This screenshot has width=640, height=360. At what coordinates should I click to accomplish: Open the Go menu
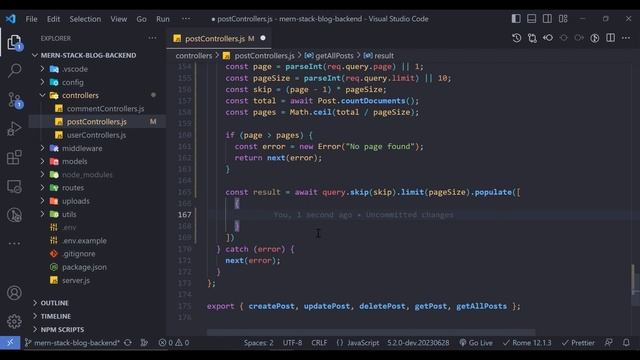[141, 19]
